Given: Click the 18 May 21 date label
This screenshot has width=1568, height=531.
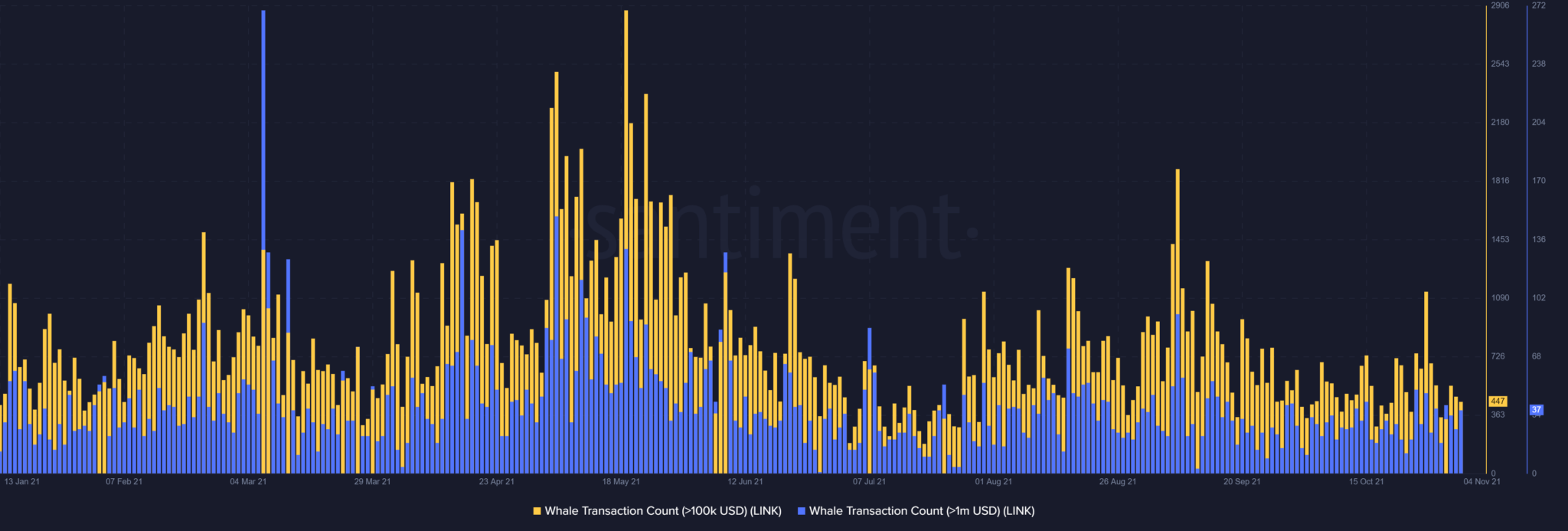Looking at the screenshot, I should click(x=621, y=482).
